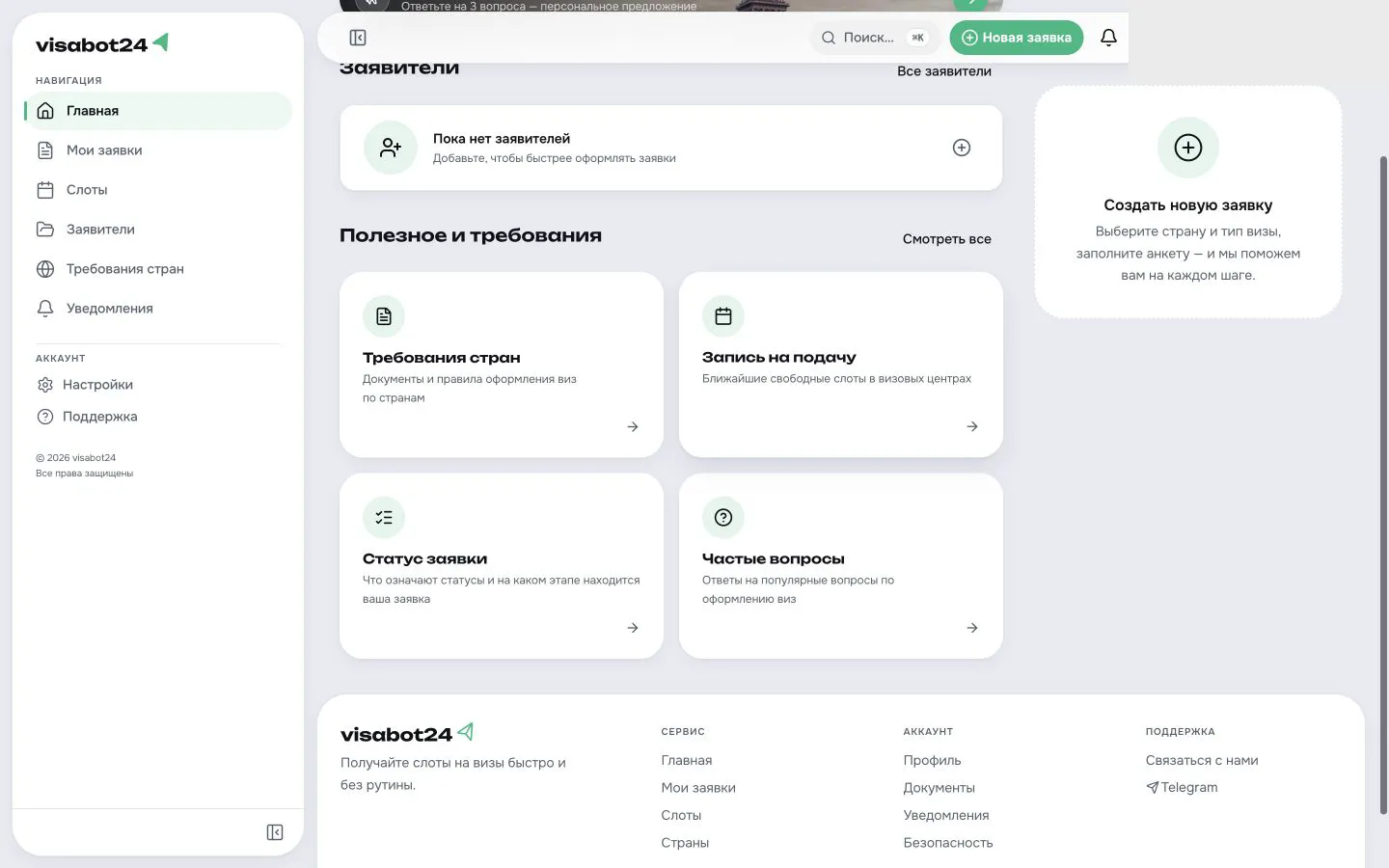1389x868 pixels.
Task: Open footer link Профиль
Action: tap(933, 761)
